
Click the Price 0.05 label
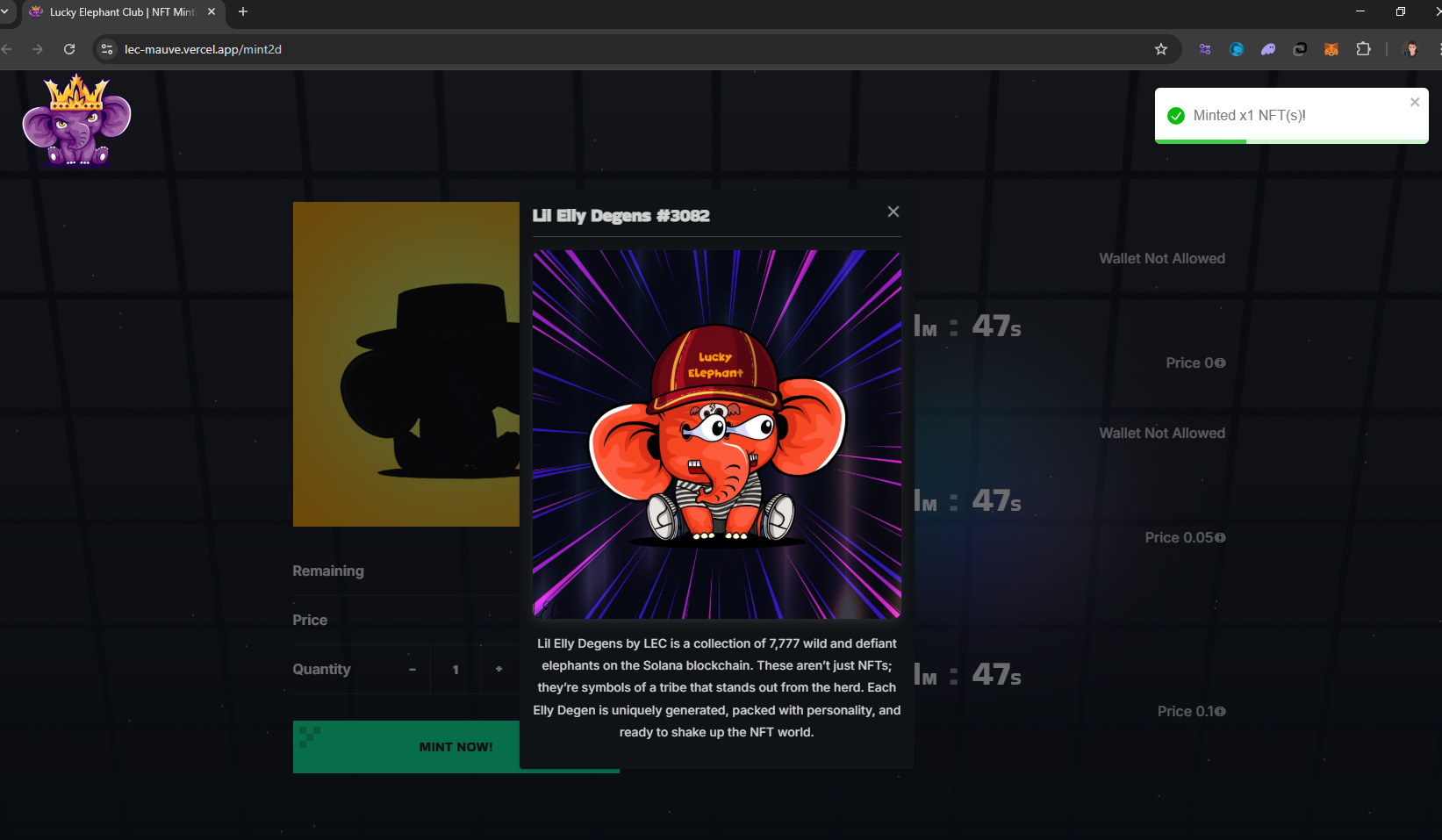click(1185, 537)
